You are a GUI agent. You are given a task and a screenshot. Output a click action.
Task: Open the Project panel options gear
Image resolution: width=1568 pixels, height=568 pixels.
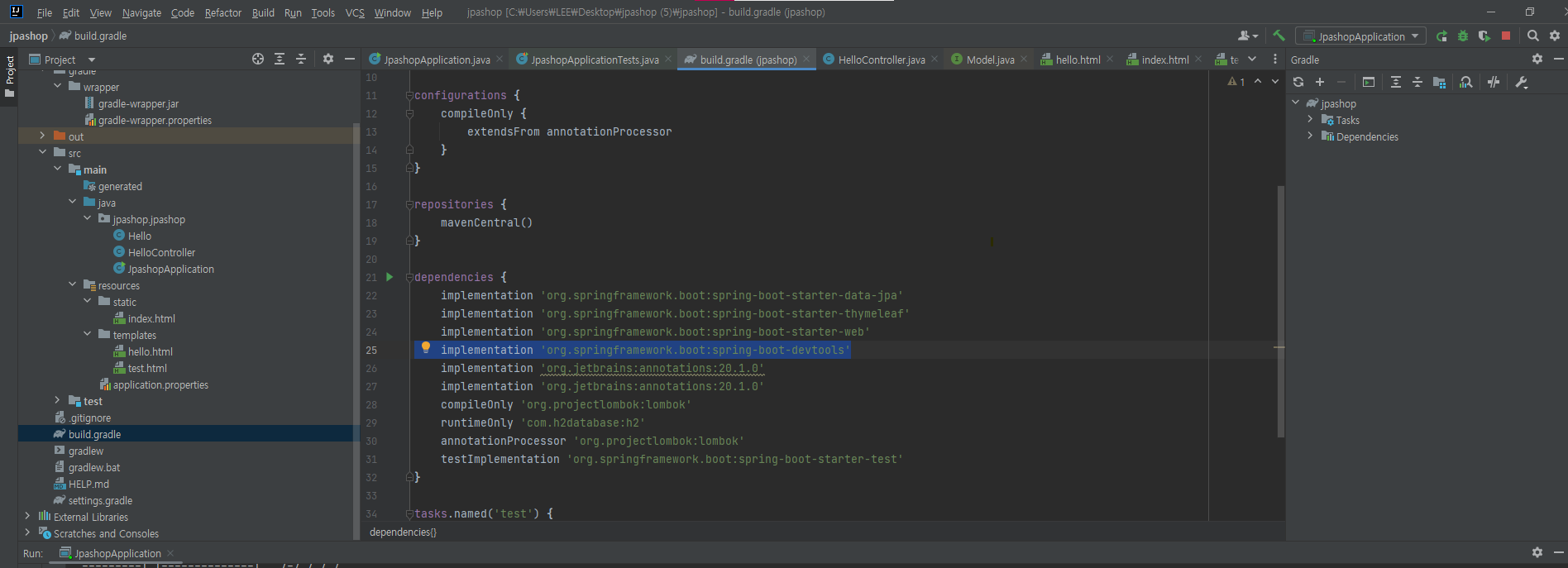[328, 59]
